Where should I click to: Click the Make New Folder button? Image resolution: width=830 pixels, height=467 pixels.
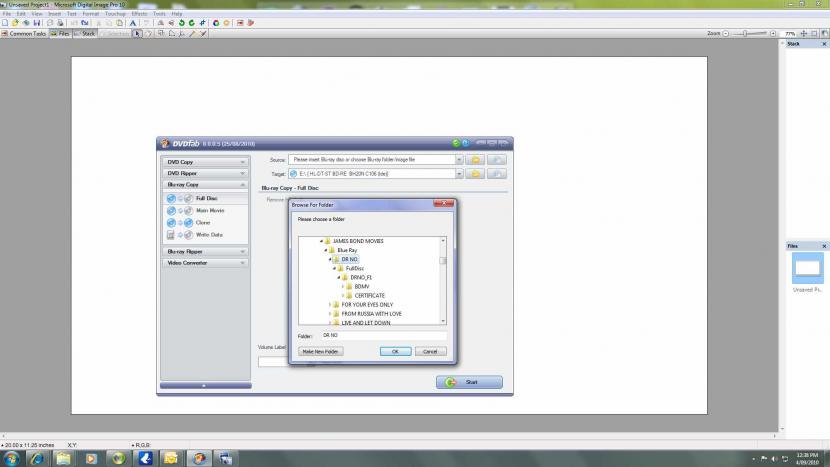pos(320,352)
